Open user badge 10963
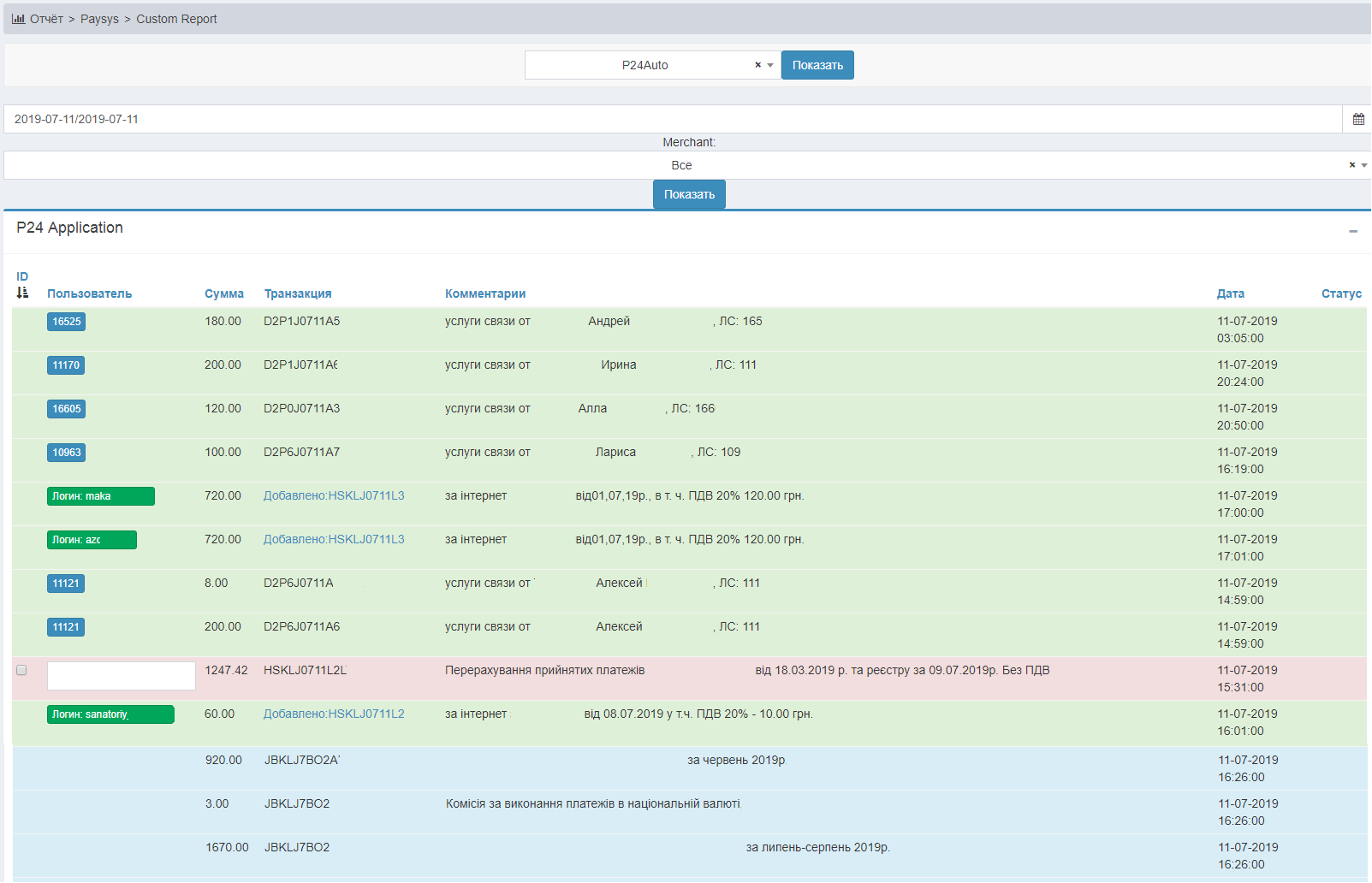The image size is (1372, 883). (x=66, y=453)
